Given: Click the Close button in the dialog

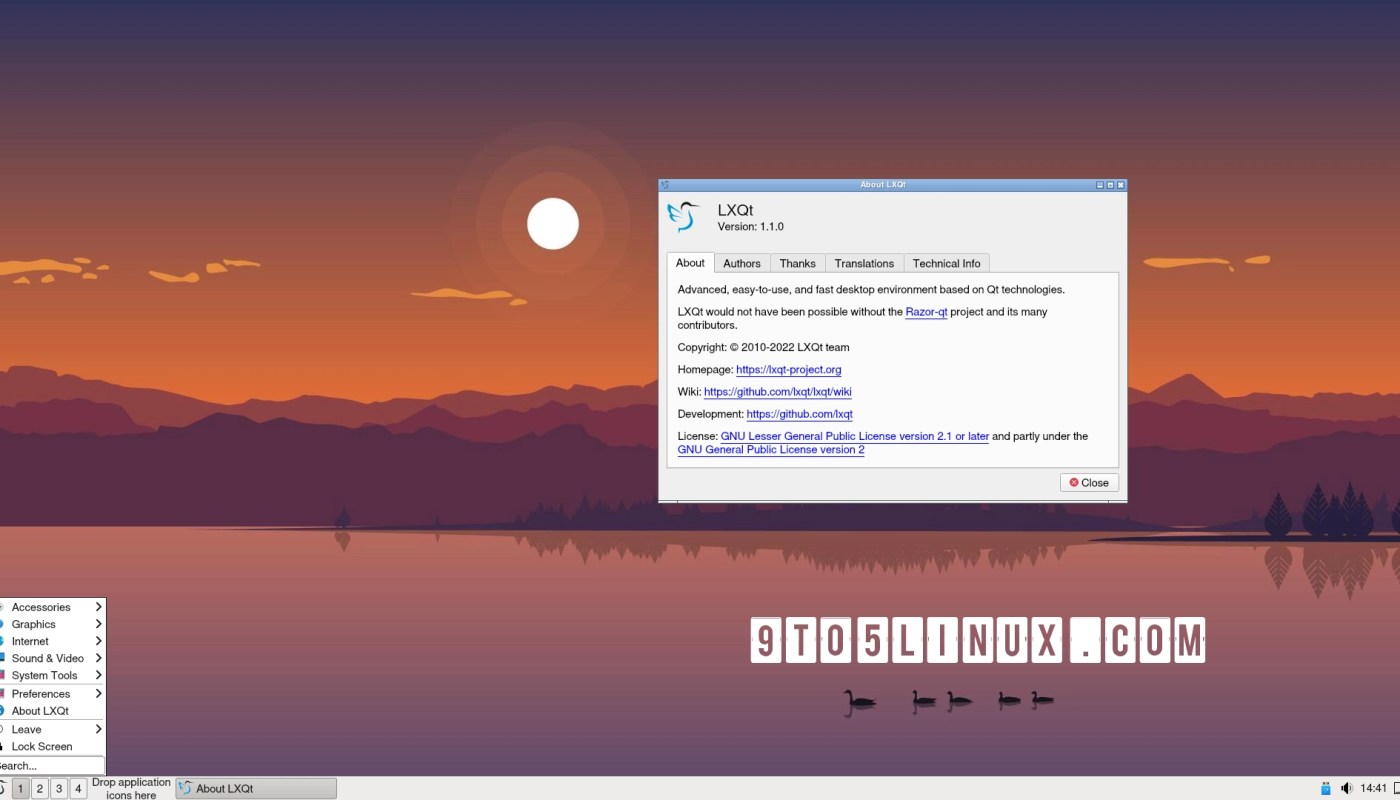Looking at the screenshot, I should coord(1089,482).
